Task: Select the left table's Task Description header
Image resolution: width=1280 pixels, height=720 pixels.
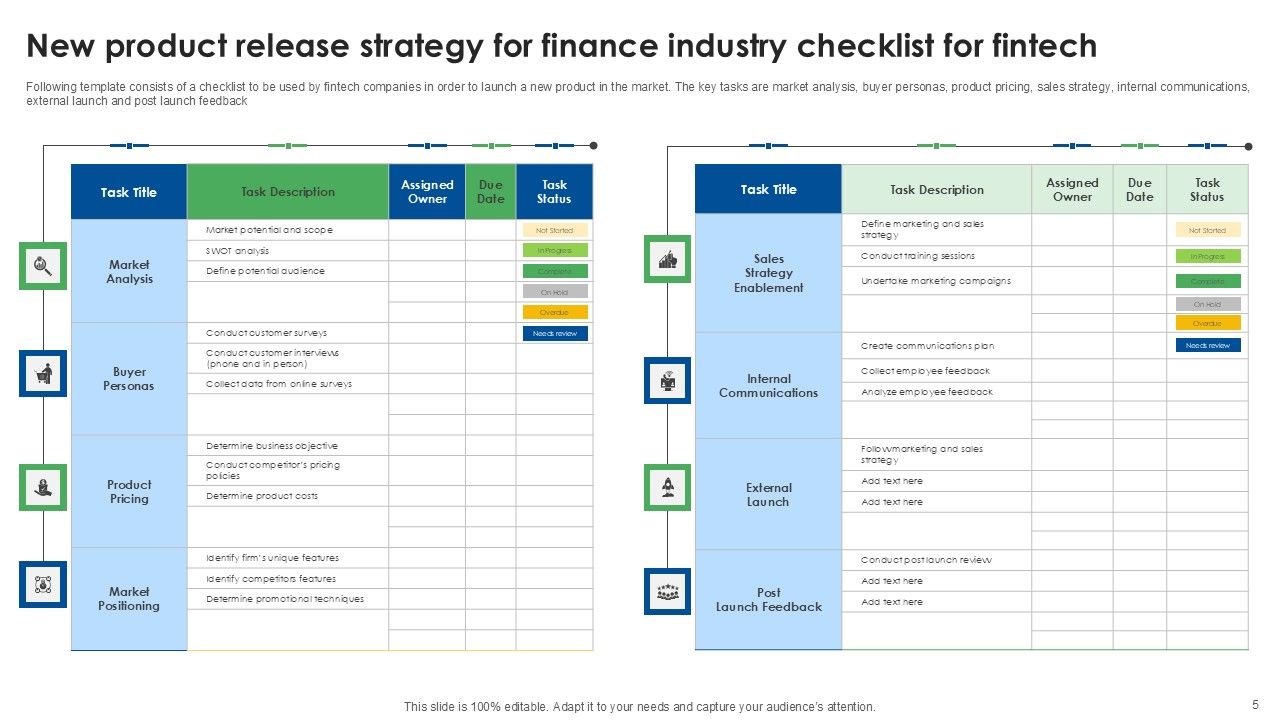Action: (288, 192)
